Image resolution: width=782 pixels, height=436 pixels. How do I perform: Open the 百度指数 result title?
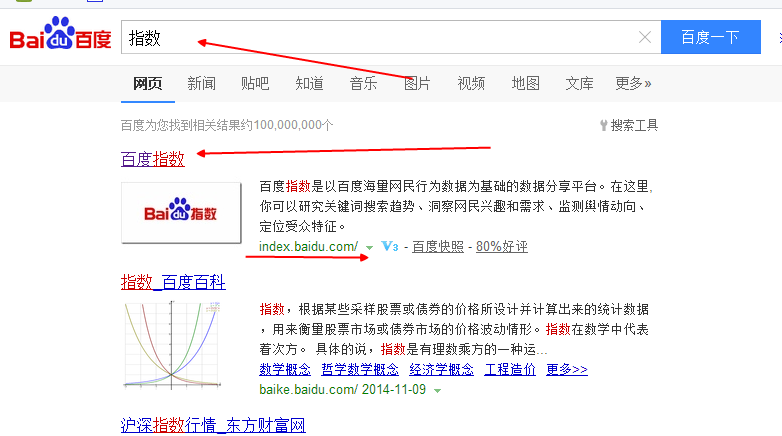click(153, 159)
